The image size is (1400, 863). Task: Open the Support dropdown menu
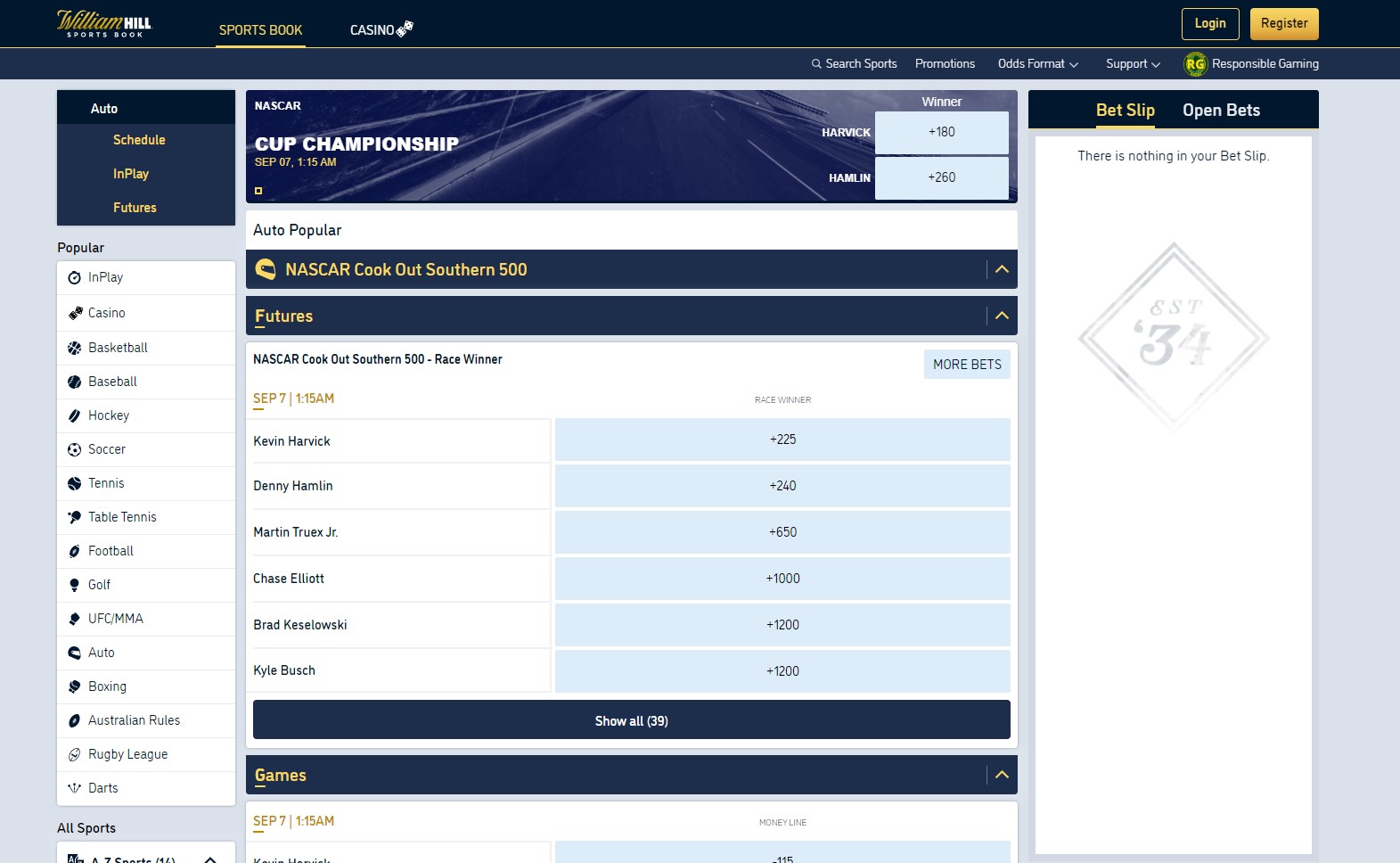[x=1133, y=64]
